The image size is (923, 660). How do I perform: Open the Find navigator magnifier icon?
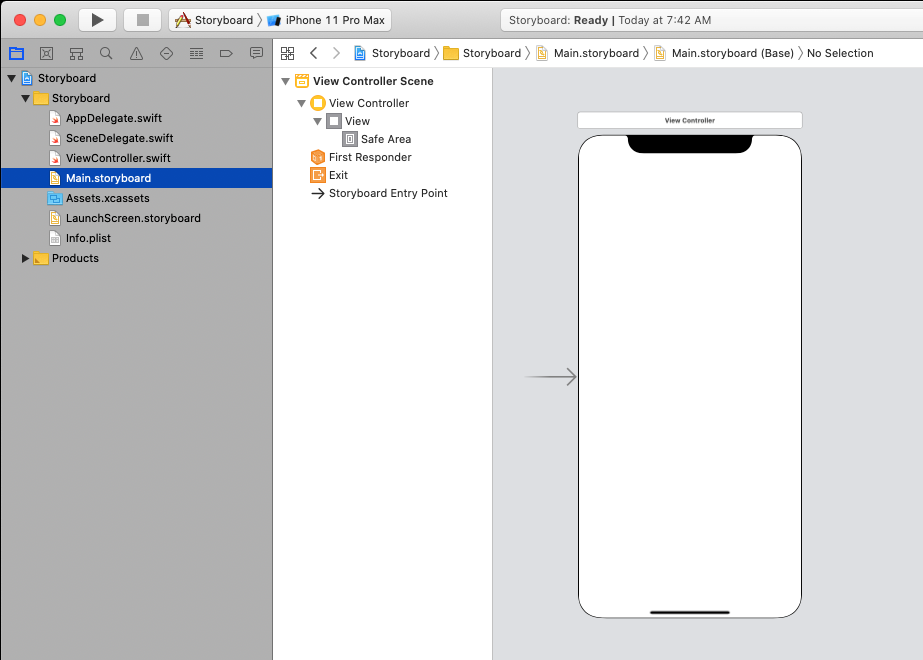point(106,53)
